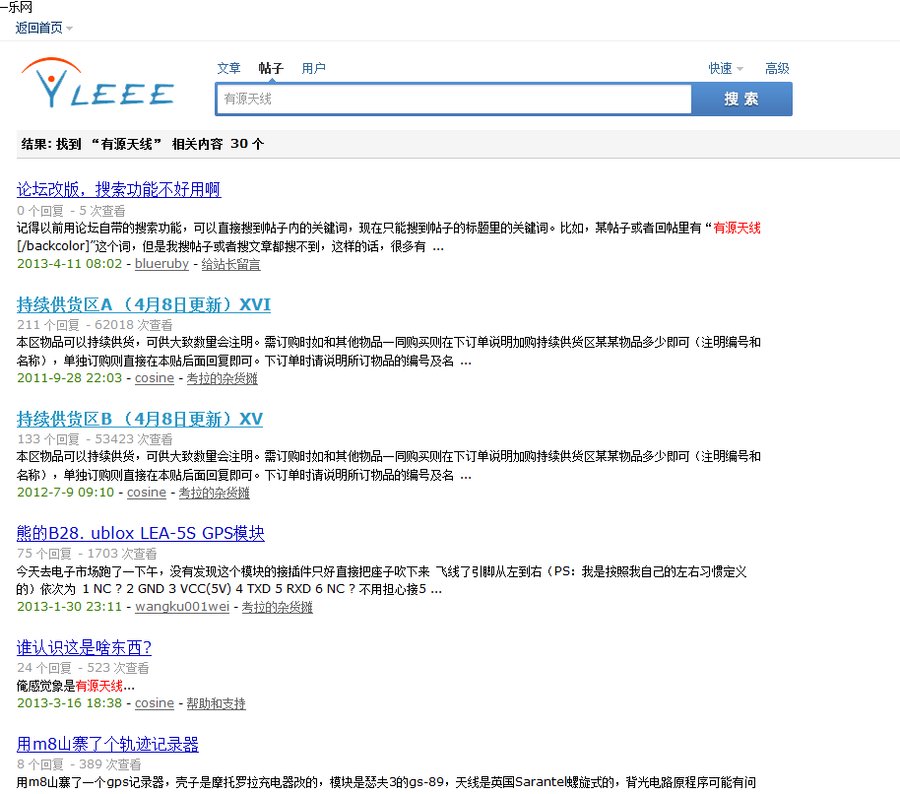Switch to the 文章 search tab
900x794 pixels.
pos(228,68)
